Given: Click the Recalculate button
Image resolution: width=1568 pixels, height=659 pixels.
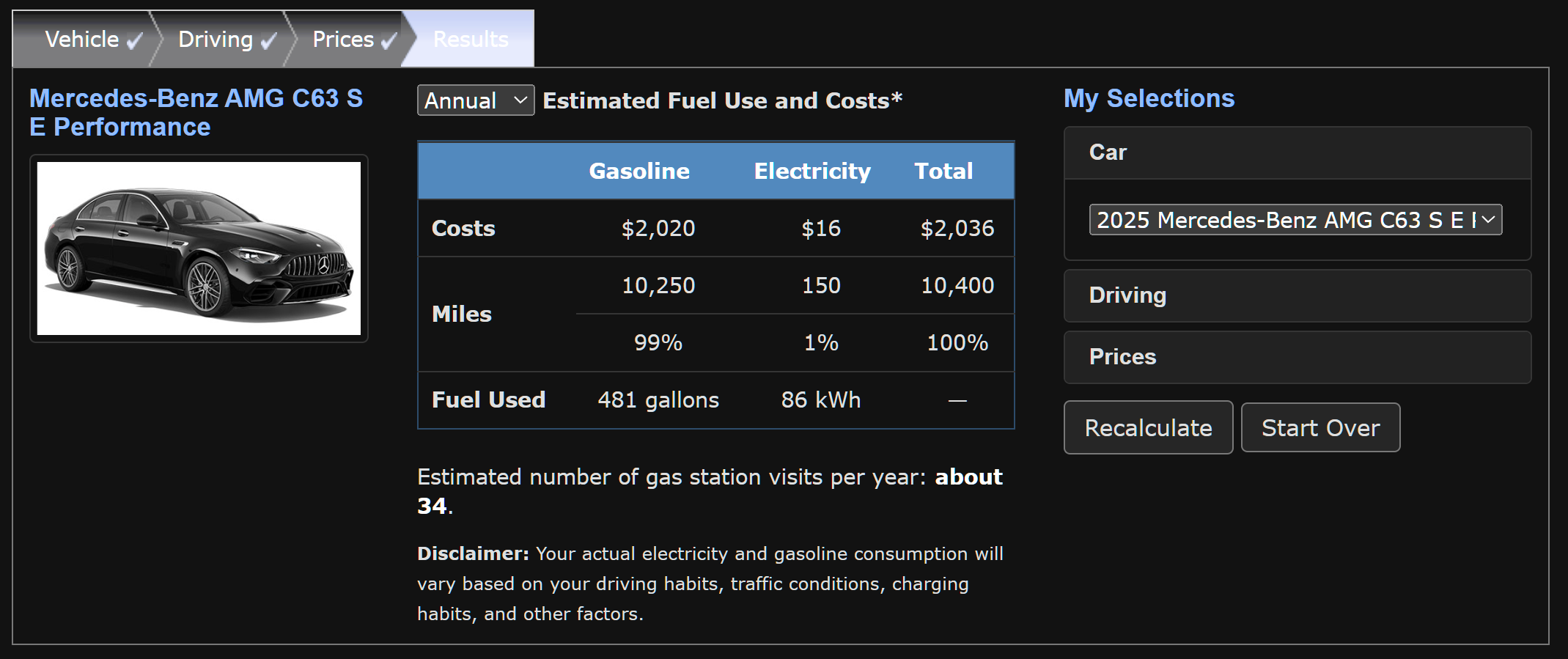Looking at the screenshot, I should pos(1149,427).
